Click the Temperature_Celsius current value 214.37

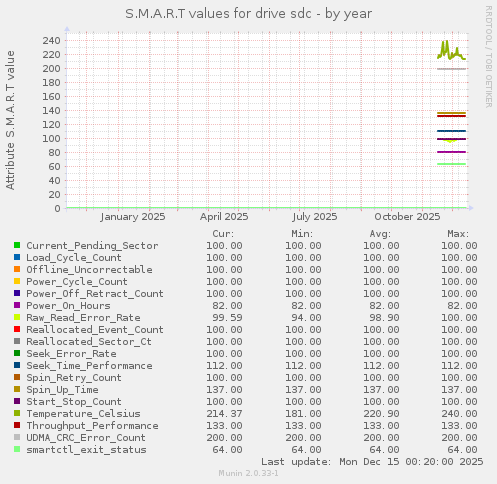pyautogui.click(x=224, y=414)
